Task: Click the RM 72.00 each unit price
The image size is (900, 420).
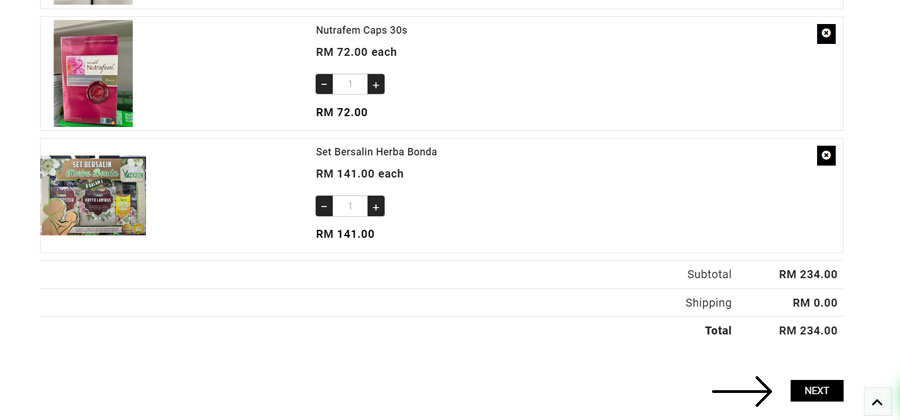Action: (x=356, y=52)
